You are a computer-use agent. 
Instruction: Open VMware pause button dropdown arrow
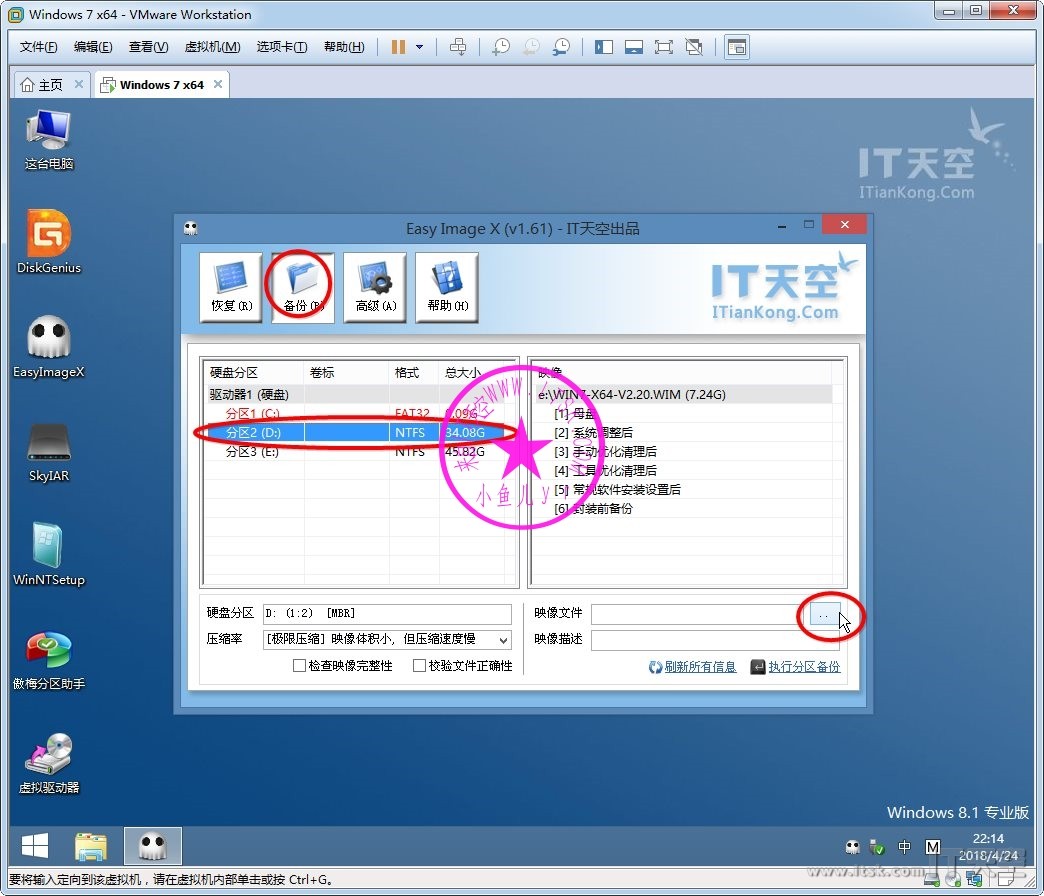click(420, 47)
